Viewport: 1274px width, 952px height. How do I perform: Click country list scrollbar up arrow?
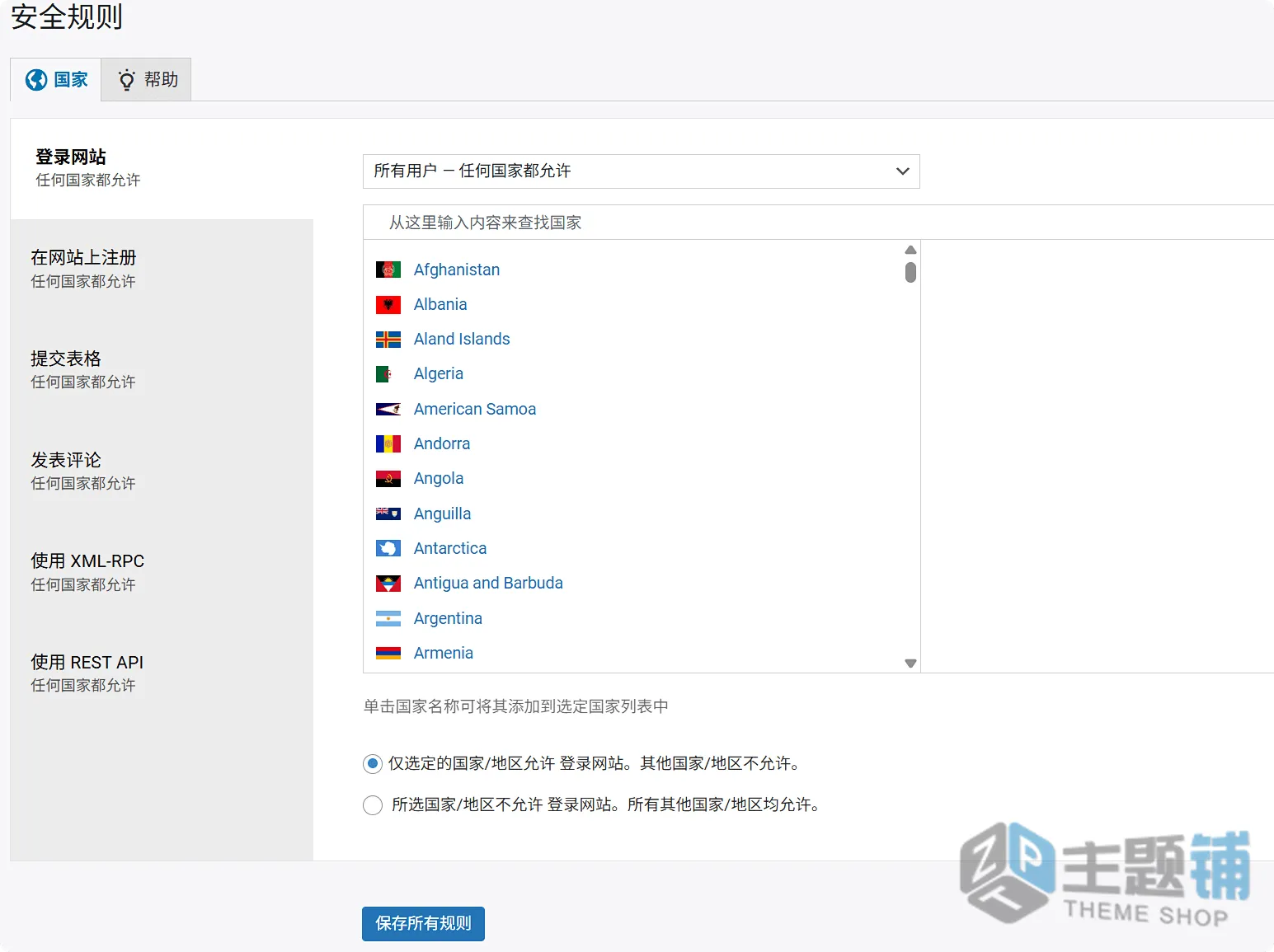click(910, 250)
